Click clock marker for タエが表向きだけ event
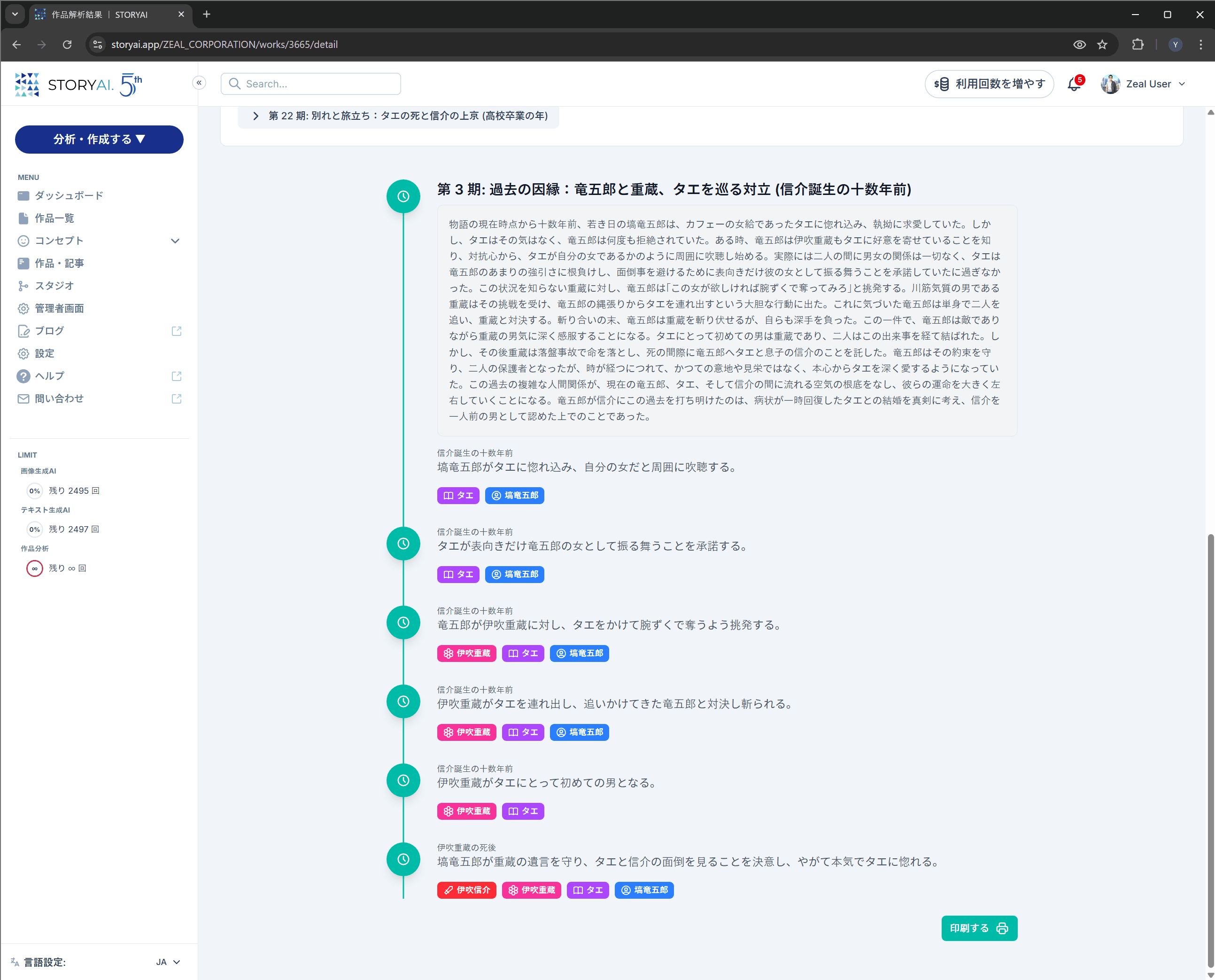Screen dimensions: 1215x980 (x=403, y=544)
